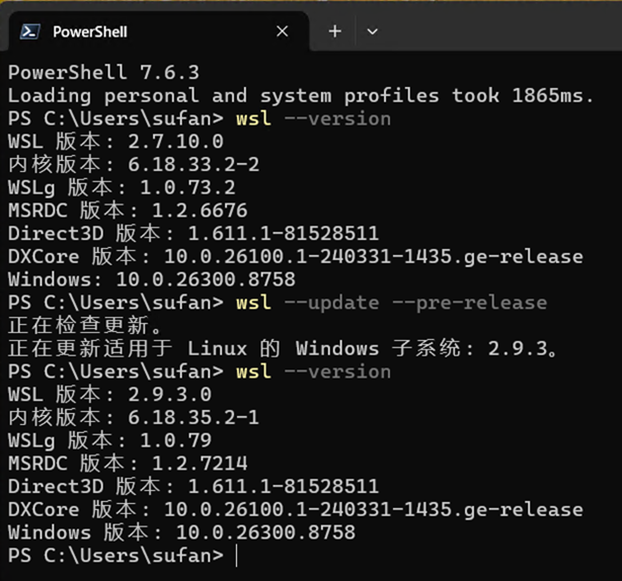Screen dimensions: 622x581
Task: Click the 'WSL 版本: 2.7.10.0' line
Action: tap(116, 142)
